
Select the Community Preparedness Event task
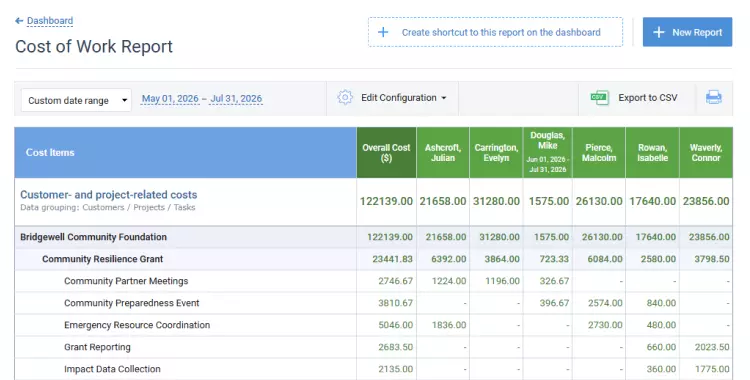point(132,303)
